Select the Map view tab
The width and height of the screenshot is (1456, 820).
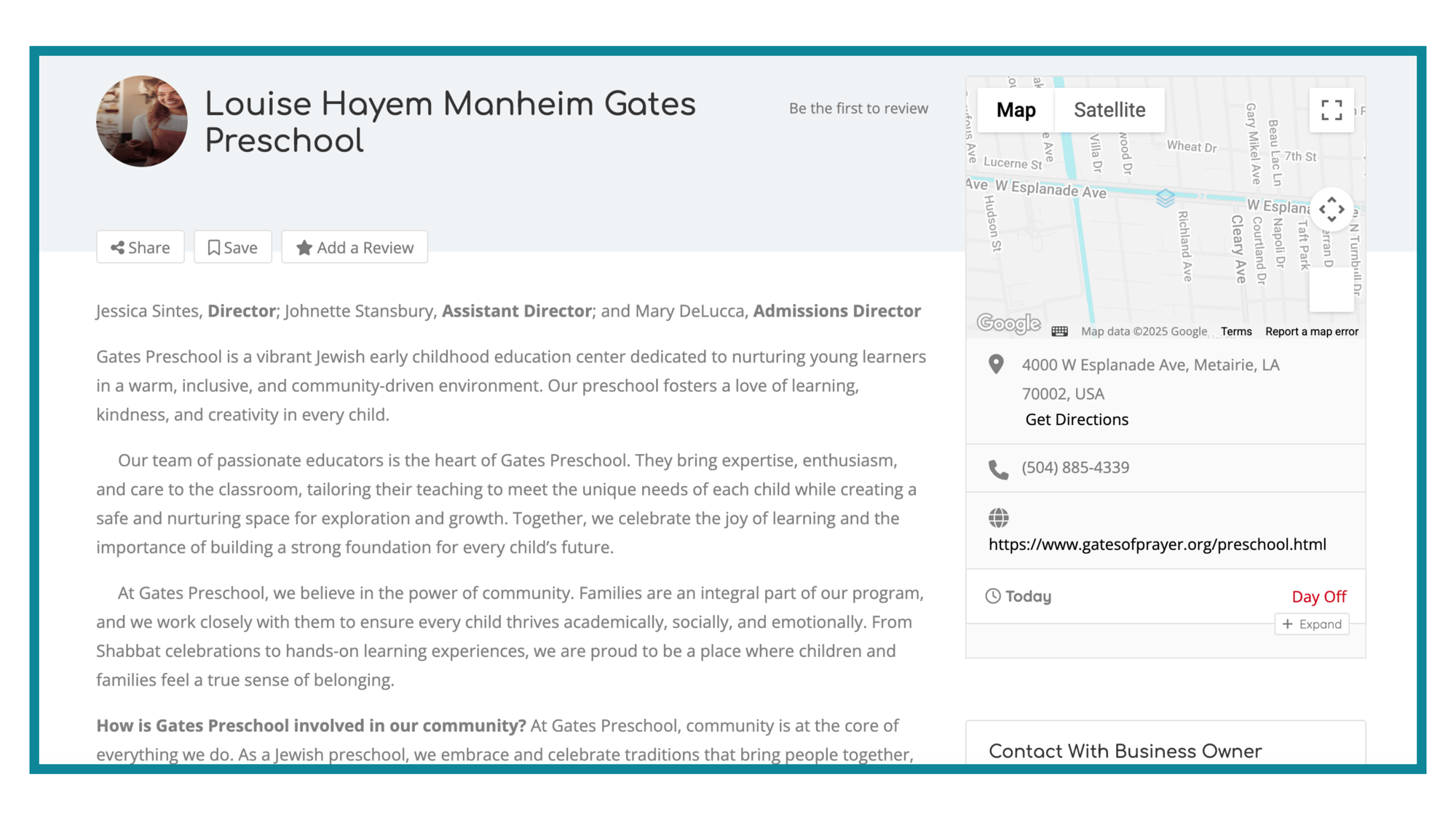pyautogui.click(x=1016, y=110)
